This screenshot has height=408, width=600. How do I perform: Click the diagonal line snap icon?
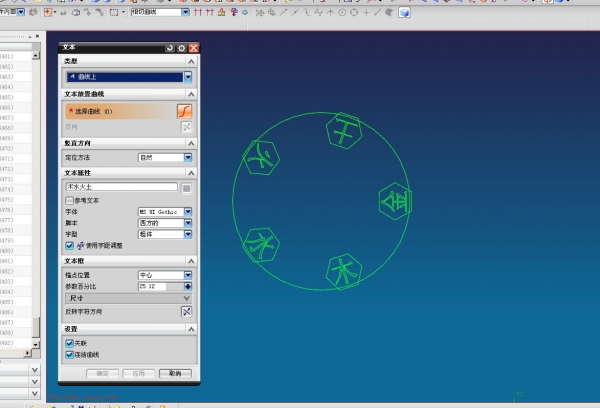(283, 13)
